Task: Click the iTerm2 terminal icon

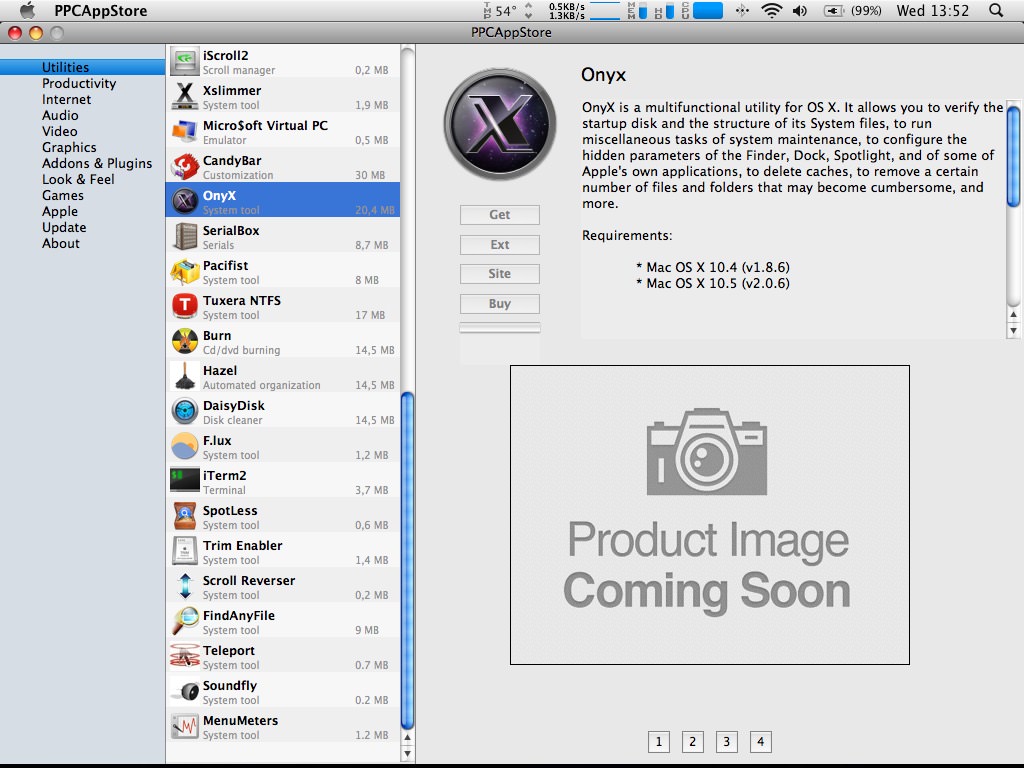Action: tap(185, 481)
